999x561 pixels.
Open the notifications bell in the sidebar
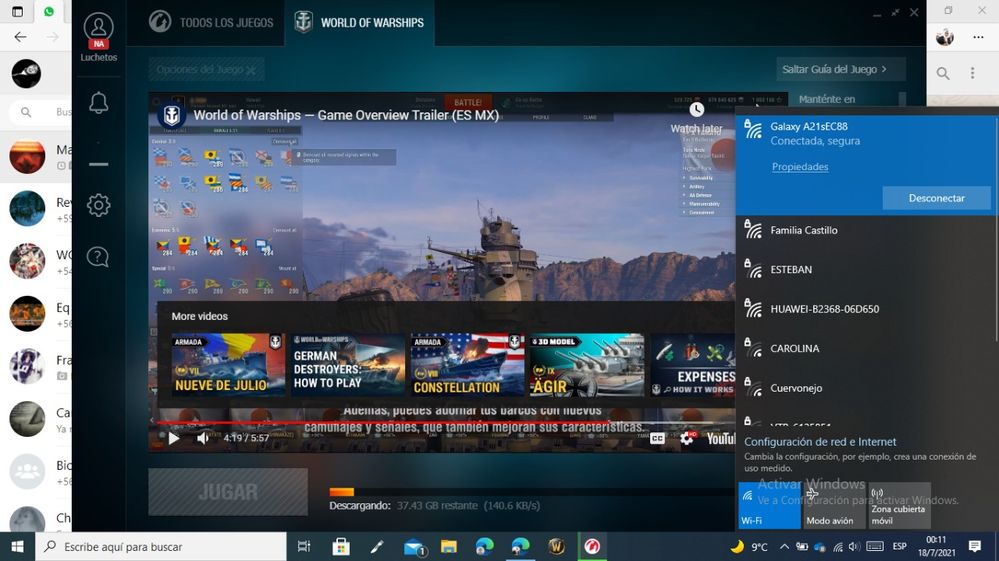pos(98,103)
